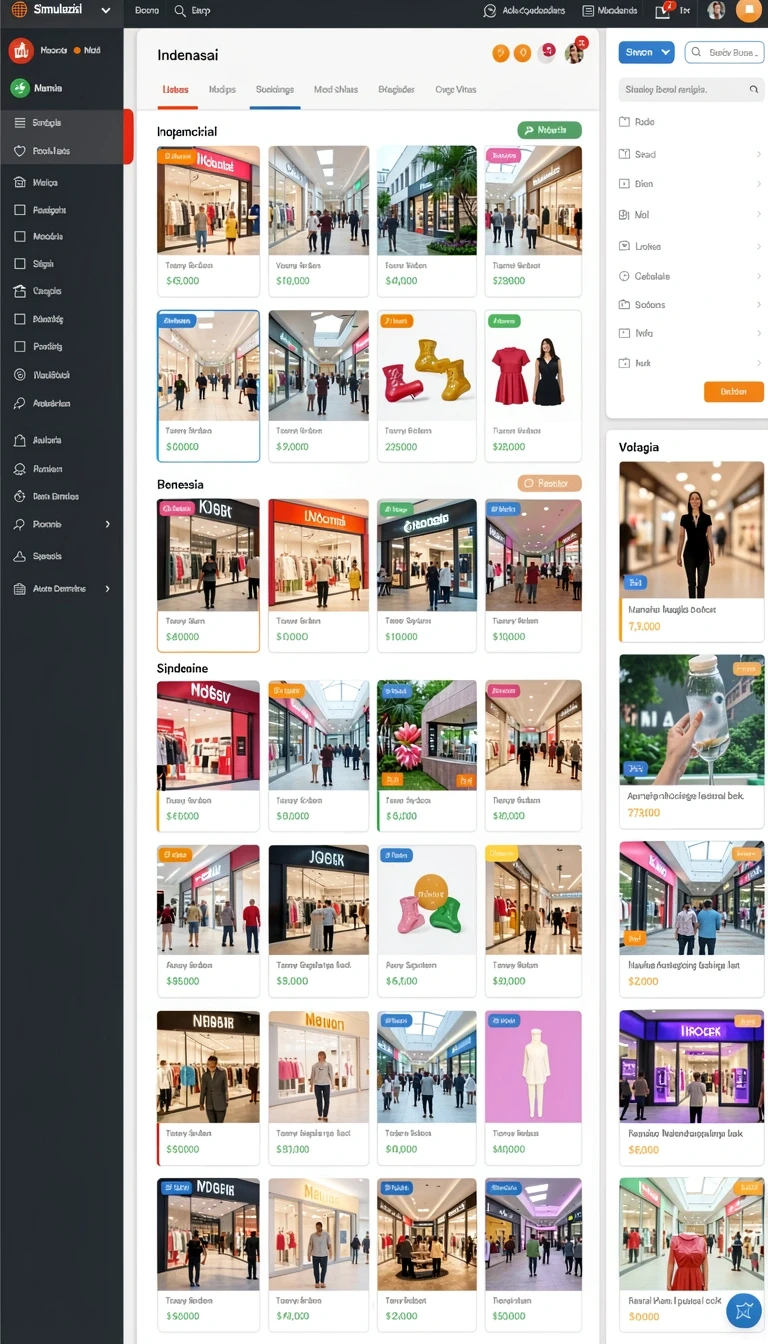Click the Lickes icon in right panel
Image resolution: width=768 pixels, height=1344 pixels.
(x=625, y=246)
